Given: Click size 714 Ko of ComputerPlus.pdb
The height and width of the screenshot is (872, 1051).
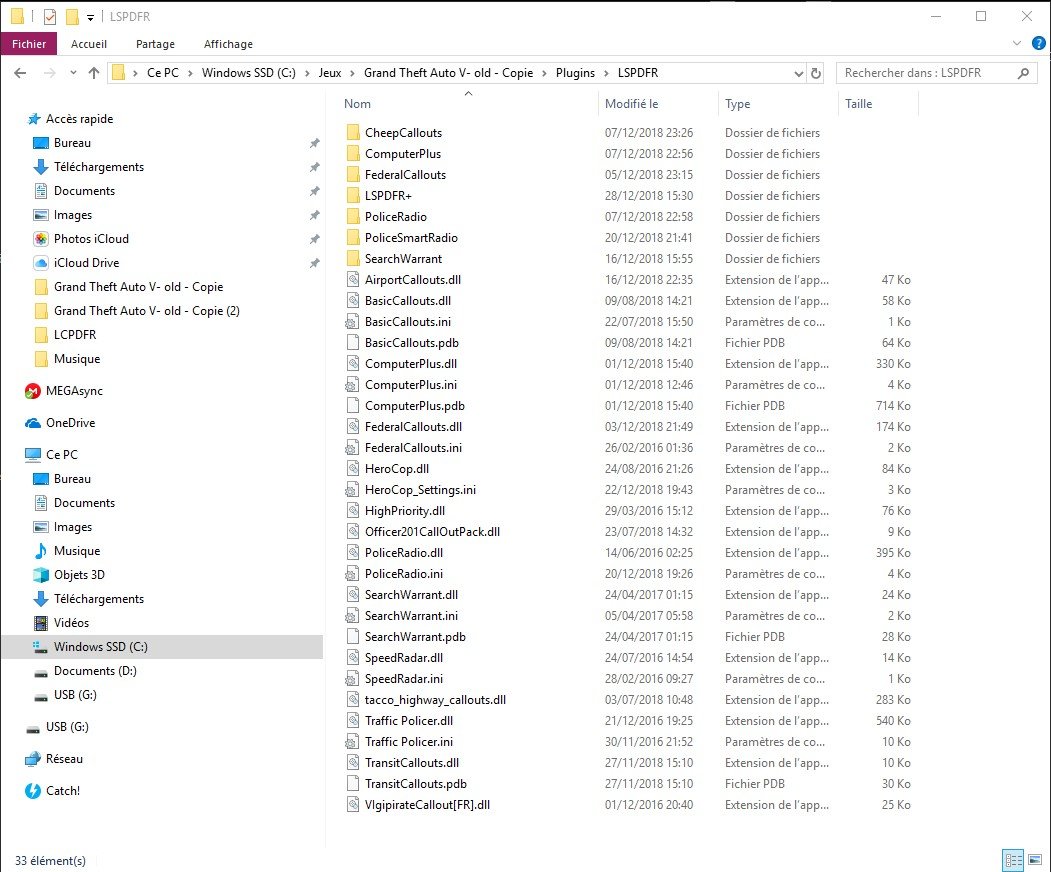Looking at the screenshot, I should [x=893, y=406].
